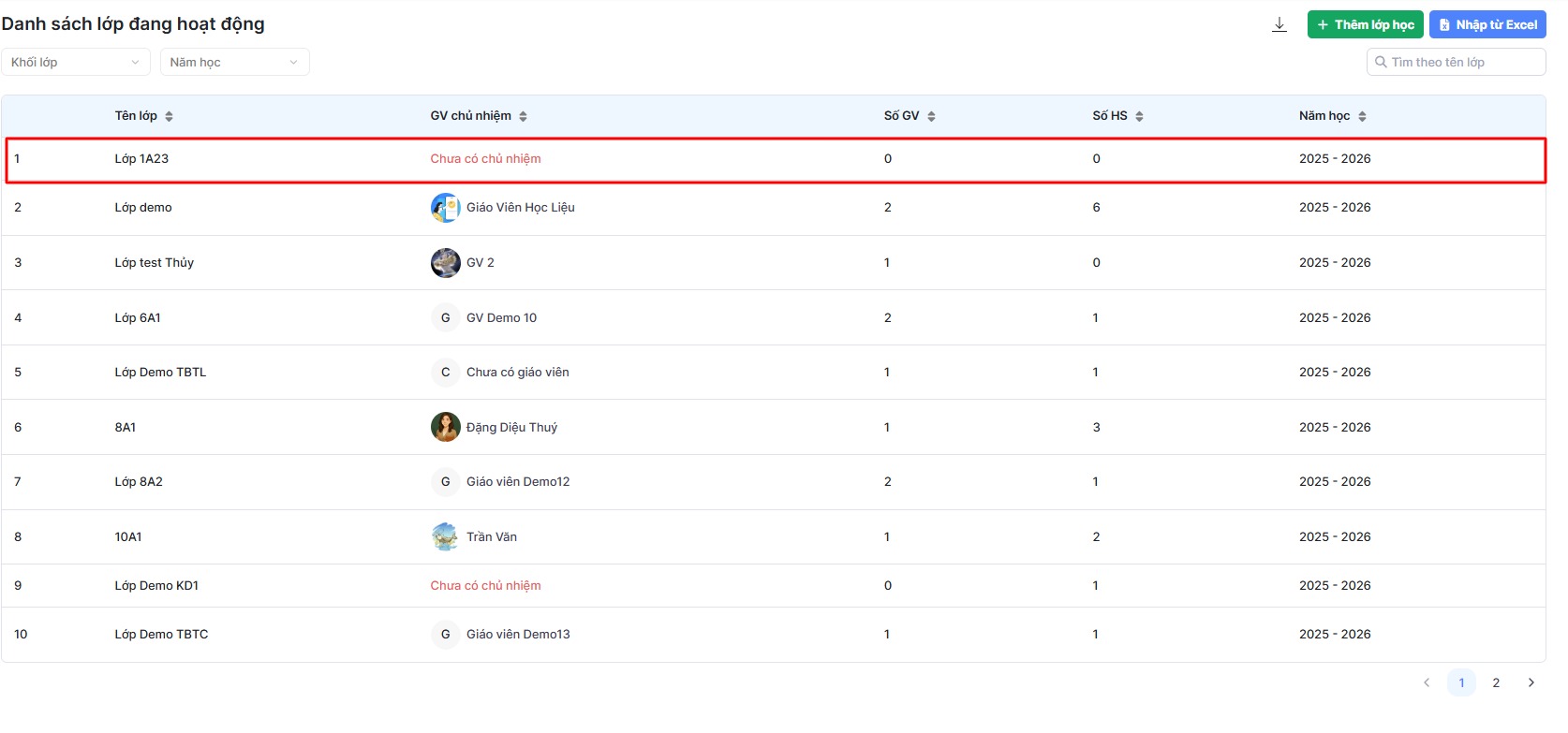Focus the Tìm theo tên lớp search field
1568x733 pixels.
(1461, 63)
